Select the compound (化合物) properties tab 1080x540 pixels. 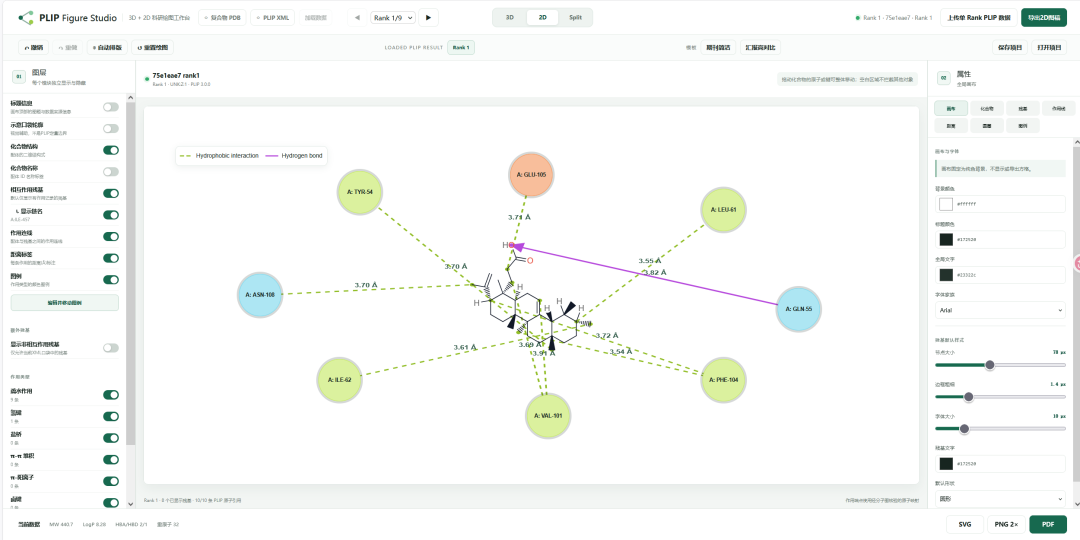tap(987, 108)
